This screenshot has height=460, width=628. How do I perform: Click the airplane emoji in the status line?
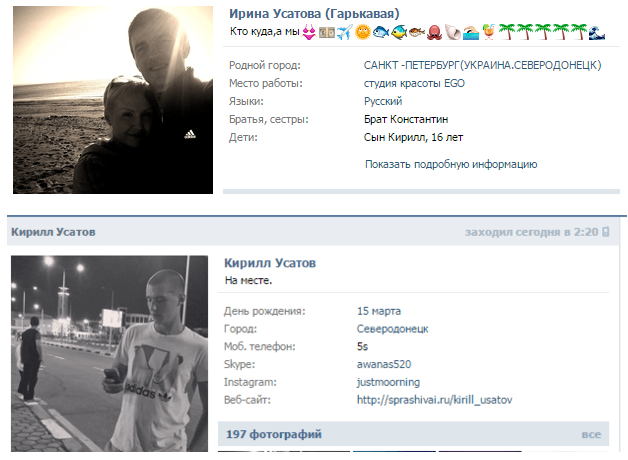click(344, 32)
